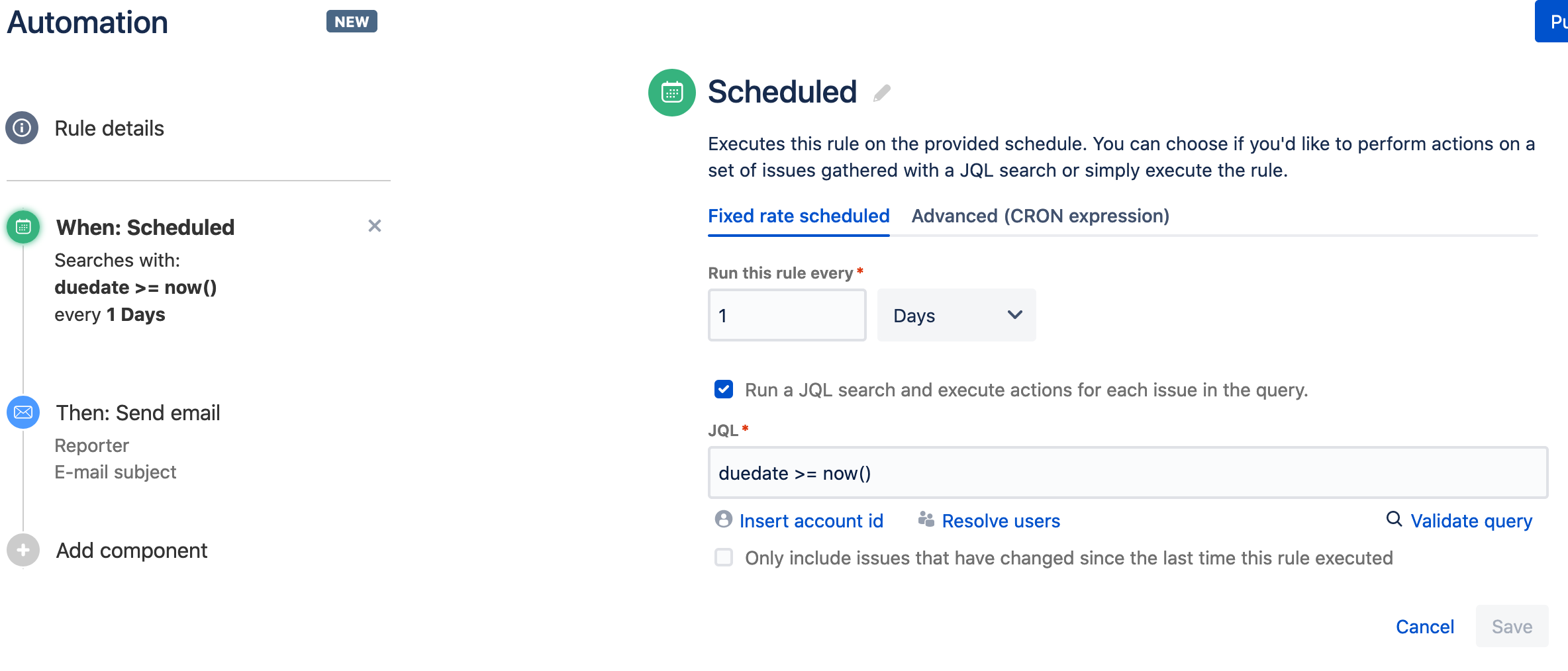Click the Resolve users link
Image resolution: width=1568 pixels, height=671 pixels.
1000,521
